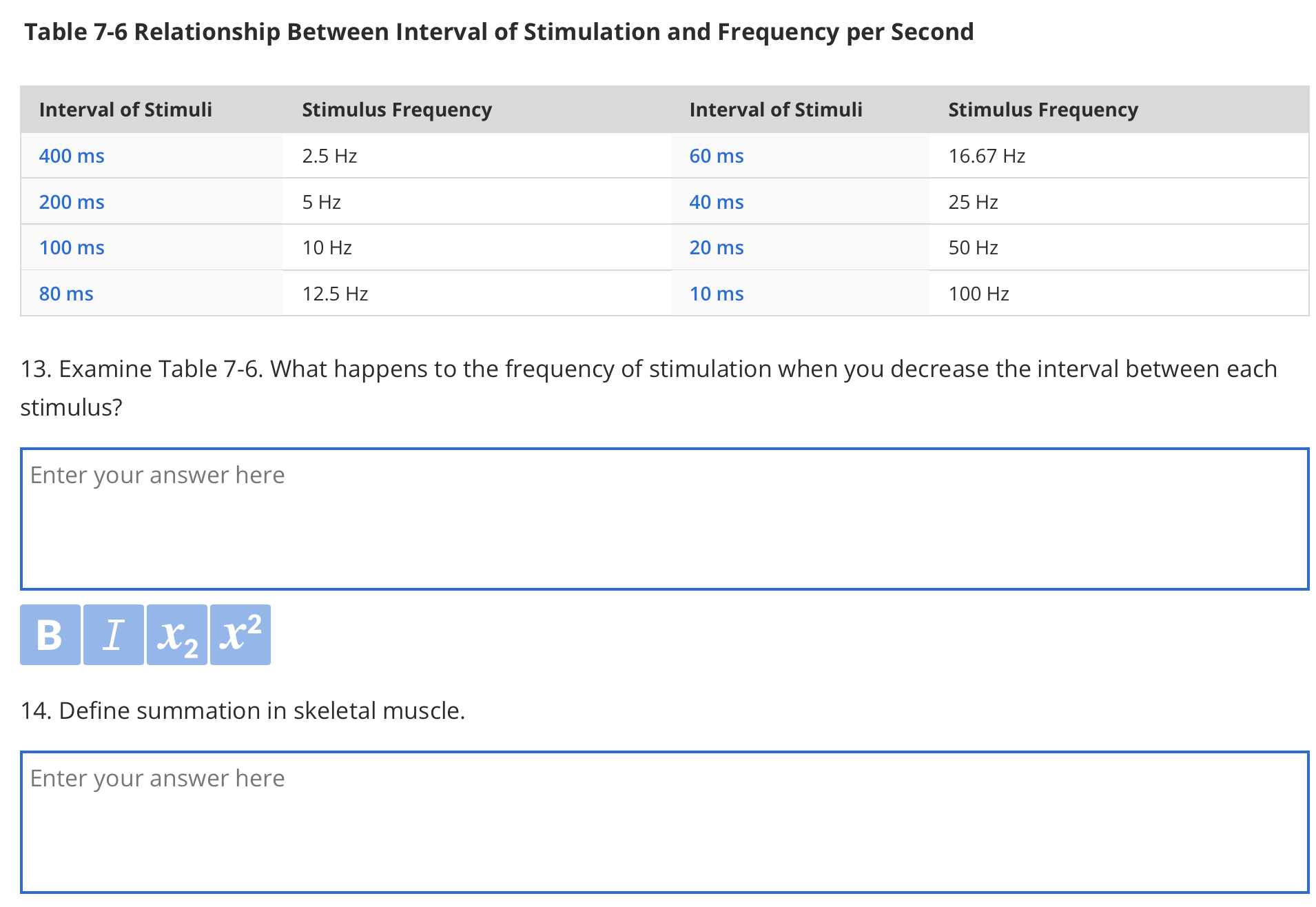Open the 60 ms interval link
Viewport: 1316px width, 907px height.
[x=717, y=156]
